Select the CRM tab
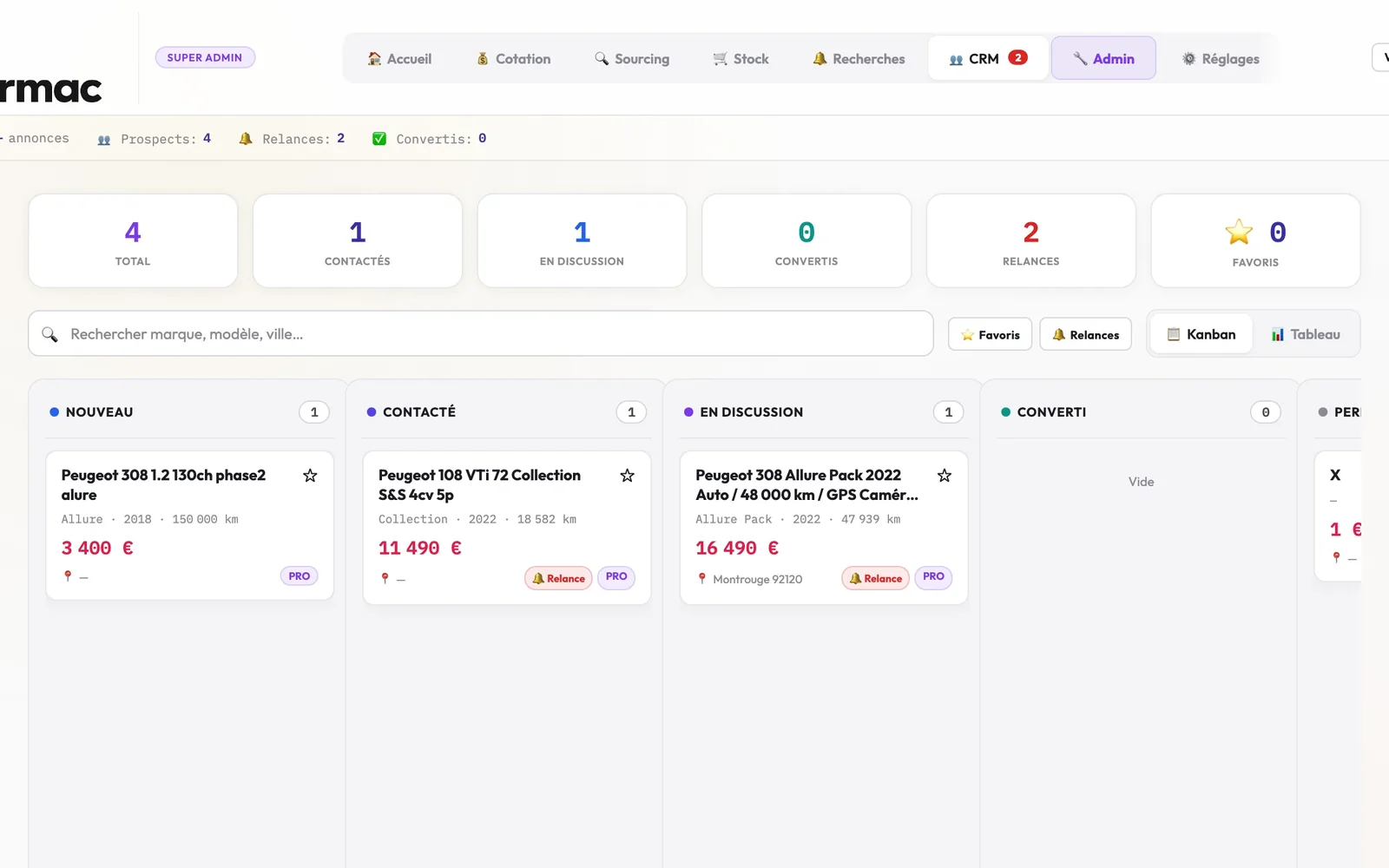This screenshot has height=868, width=1389. coord(988,58)
